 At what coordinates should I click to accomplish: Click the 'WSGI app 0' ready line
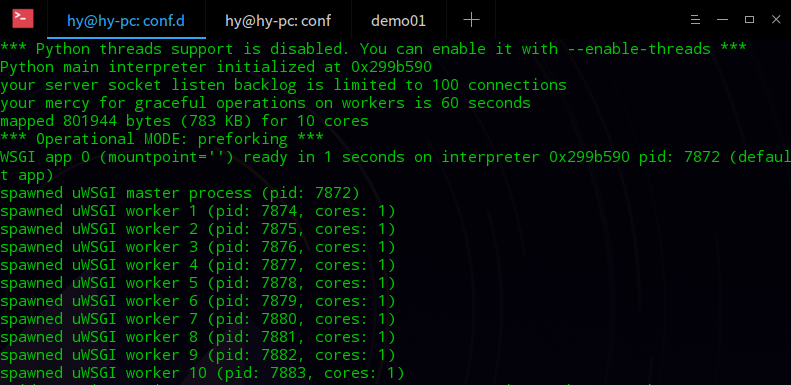(396, 166)
